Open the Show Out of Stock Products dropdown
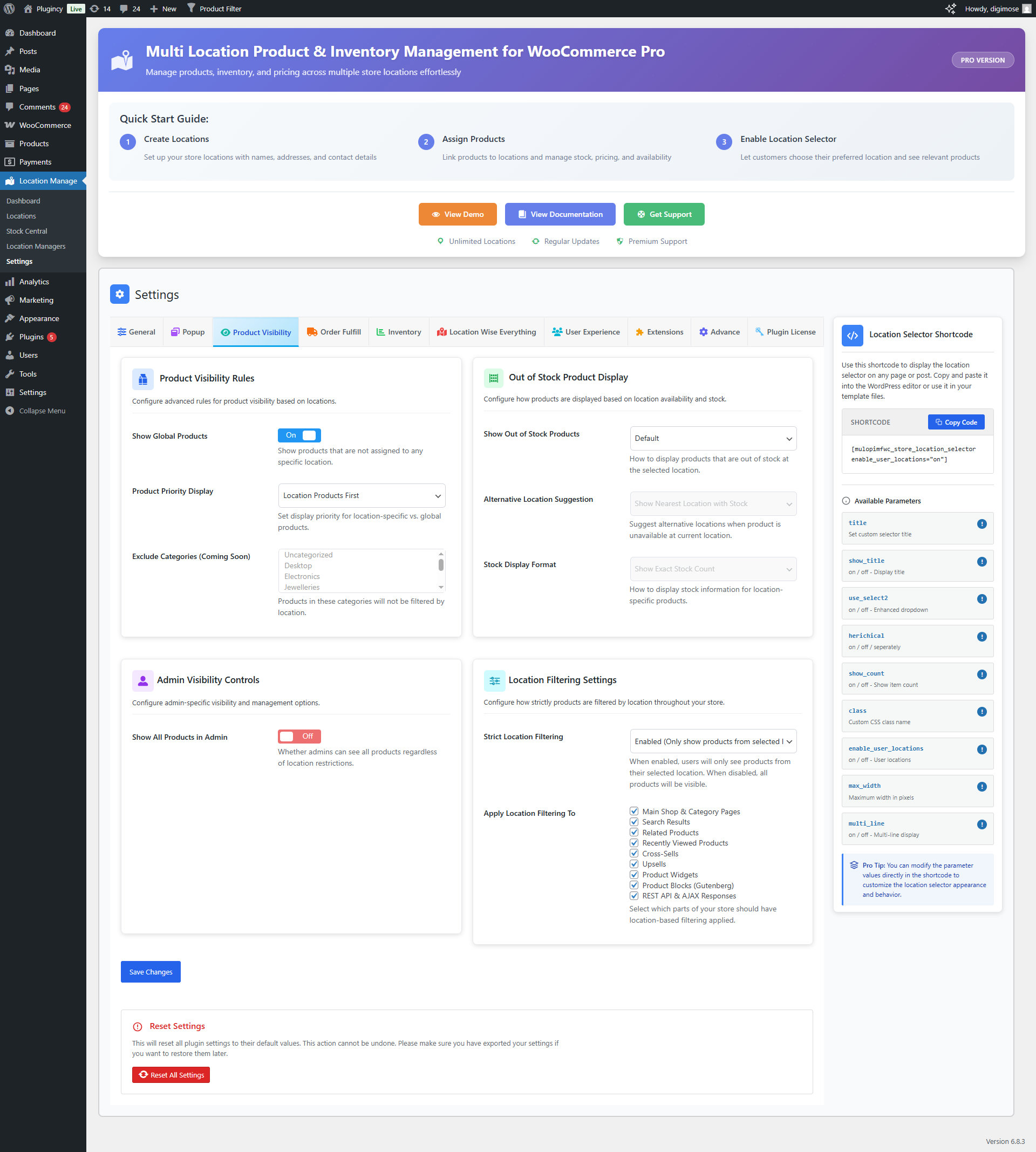 click(712, 438)
